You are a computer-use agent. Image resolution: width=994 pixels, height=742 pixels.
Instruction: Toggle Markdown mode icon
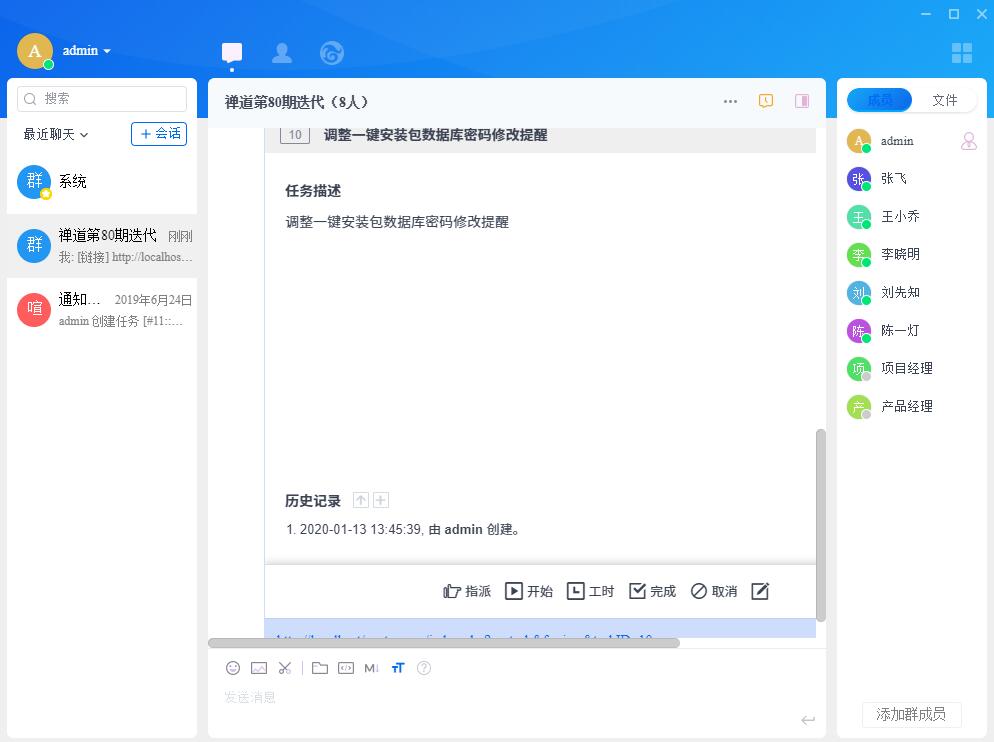coord(371,668)
